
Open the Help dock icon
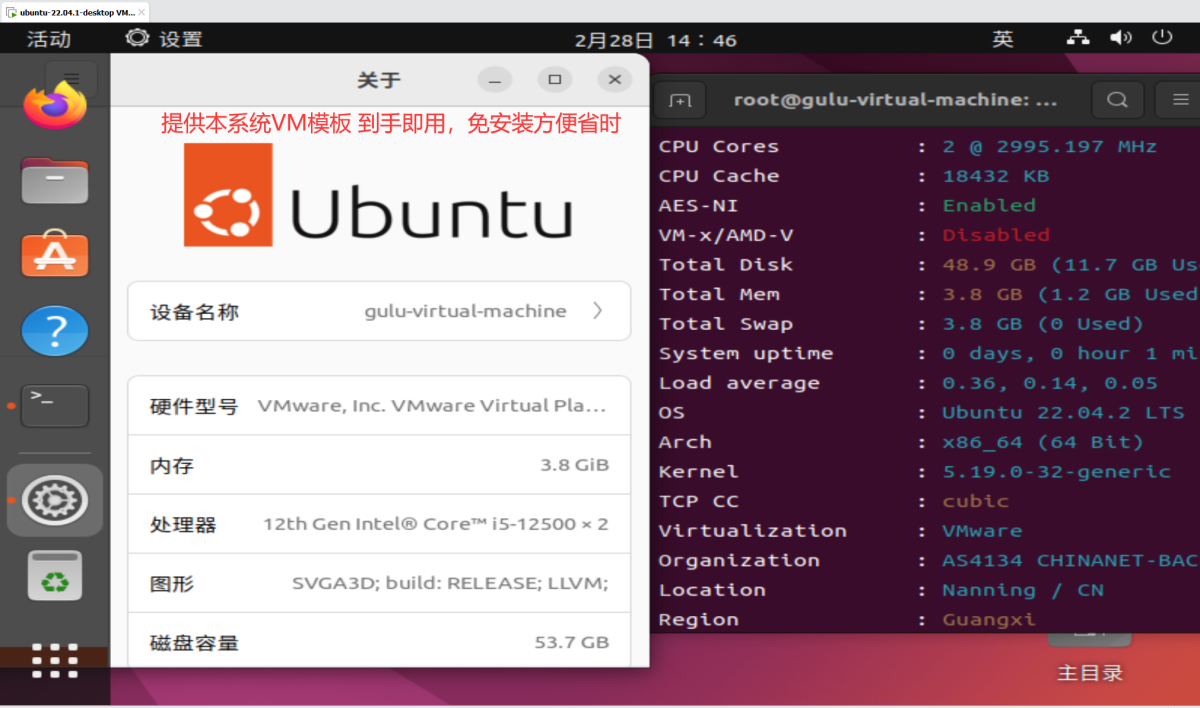55,331
